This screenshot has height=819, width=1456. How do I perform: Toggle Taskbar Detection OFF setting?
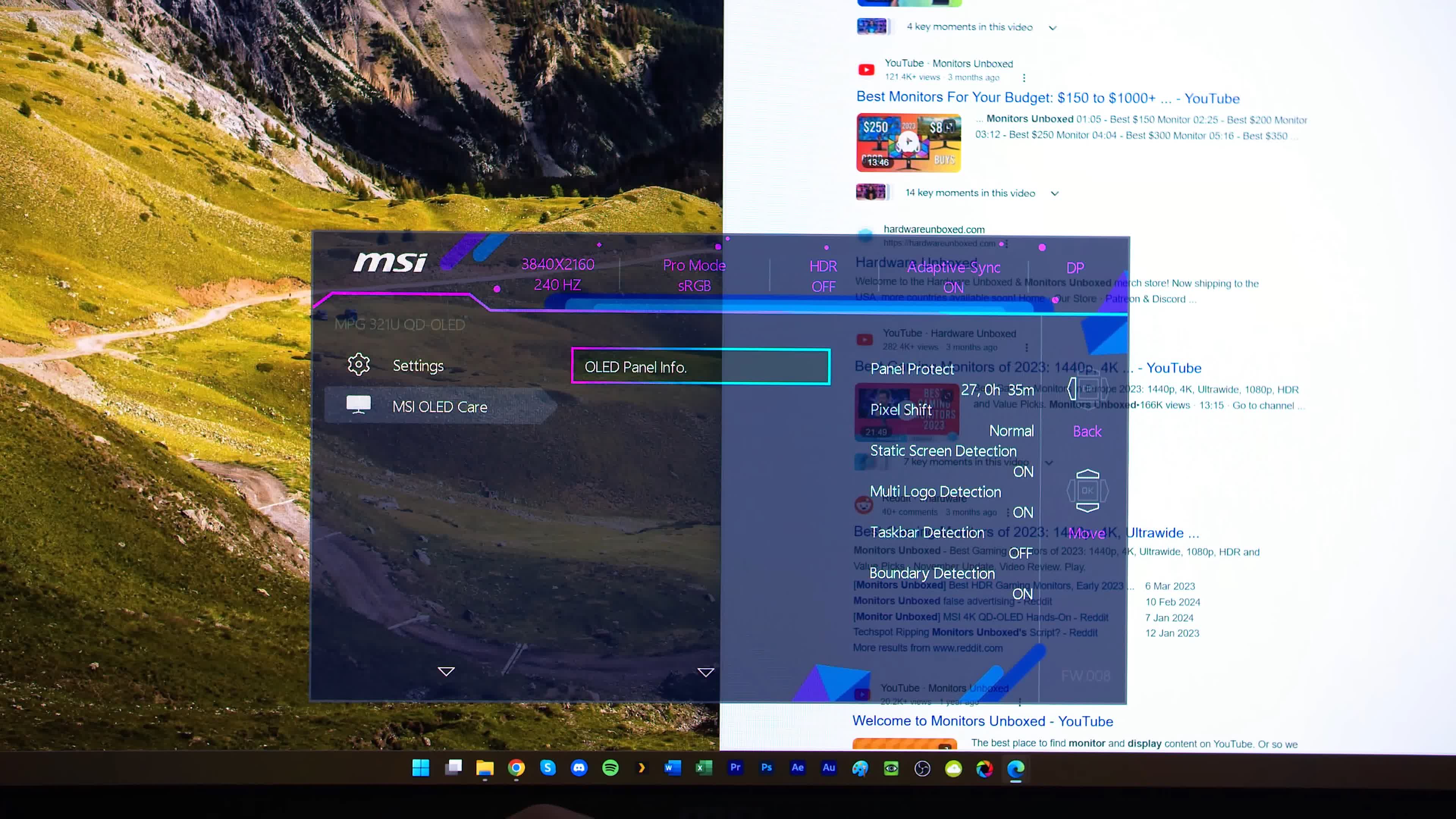point(1020,553)
